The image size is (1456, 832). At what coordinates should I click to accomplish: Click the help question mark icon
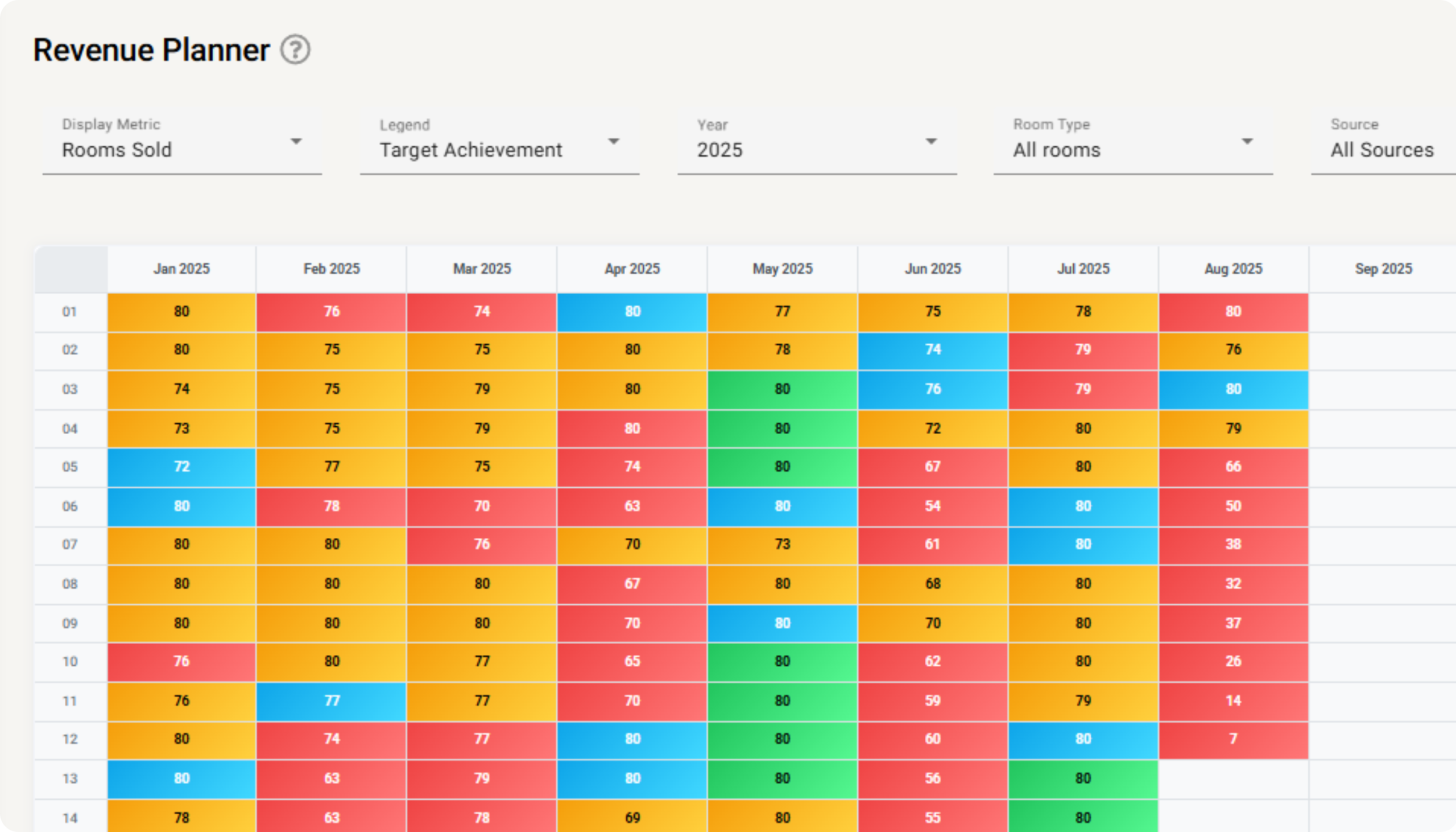tap(295, 50)
